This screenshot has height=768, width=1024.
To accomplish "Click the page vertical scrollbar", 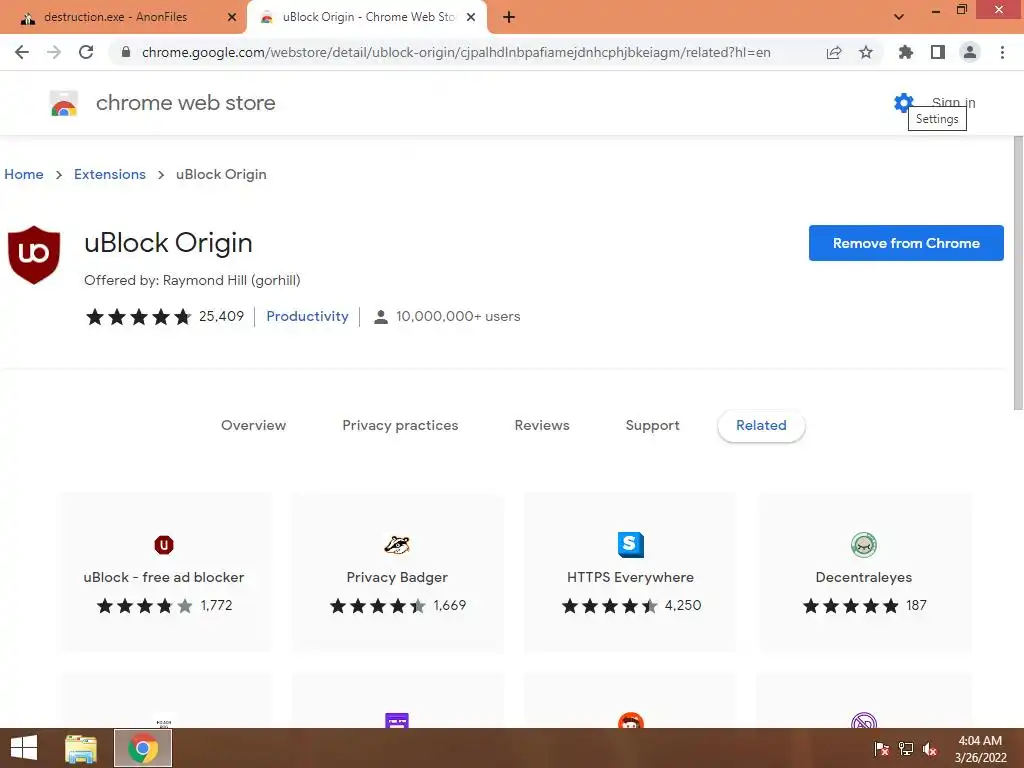I will coord(1017,274).
